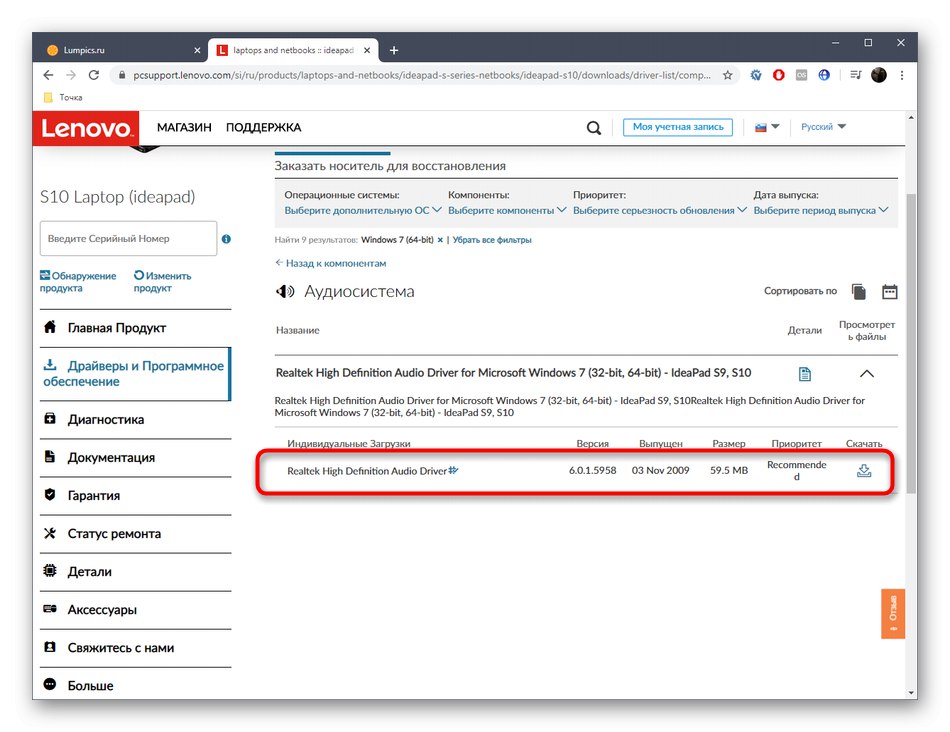The image size is (950, 732).
Task: Click the Opera red extension icon
Action: click(779, 75)
